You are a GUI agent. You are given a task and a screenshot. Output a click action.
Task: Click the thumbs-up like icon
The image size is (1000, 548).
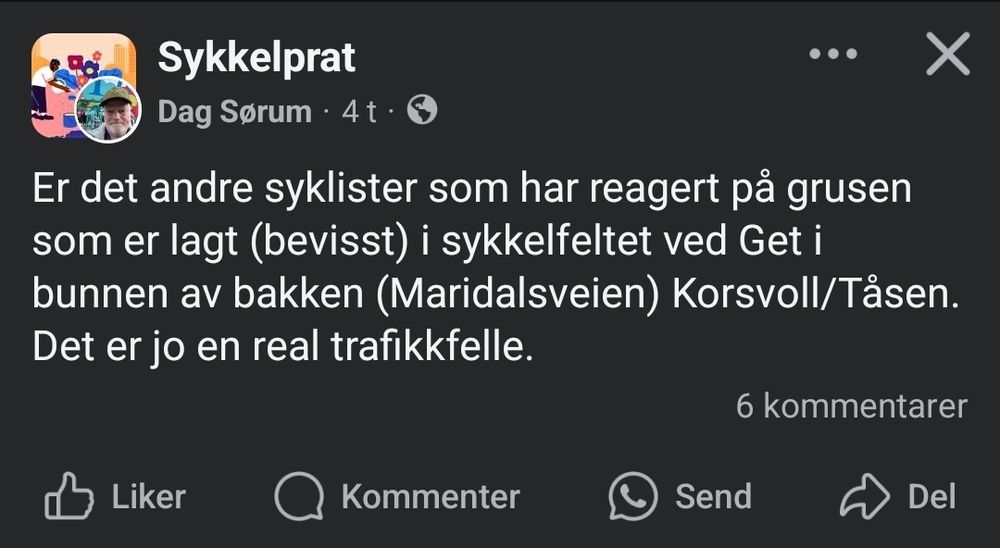tap(68, 497)
